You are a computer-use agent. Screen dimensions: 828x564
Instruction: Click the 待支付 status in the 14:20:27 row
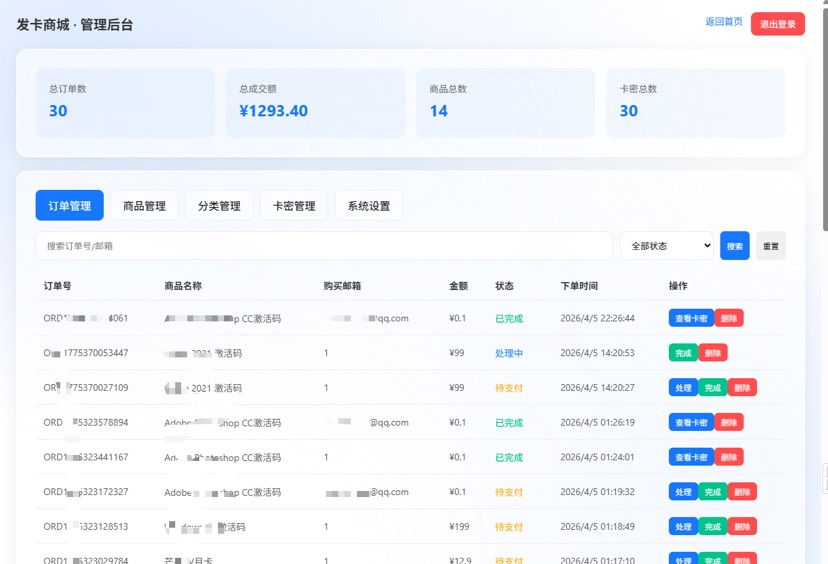click(509, 388)
